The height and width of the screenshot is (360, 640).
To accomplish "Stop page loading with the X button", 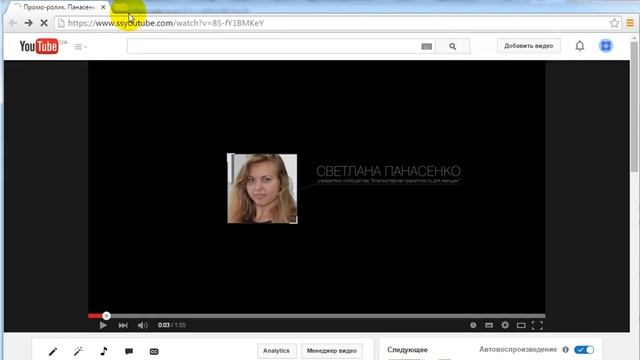I will 44,23.
